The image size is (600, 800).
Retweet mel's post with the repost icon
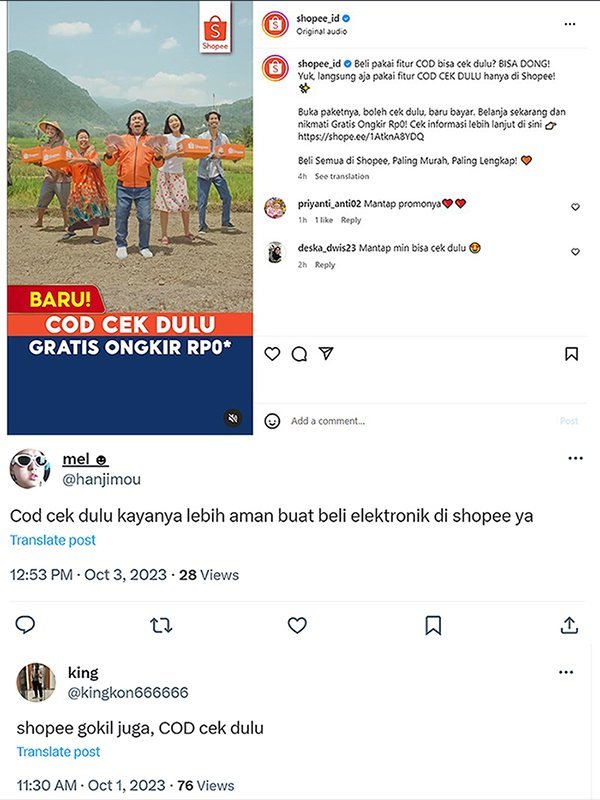point(161,625)
